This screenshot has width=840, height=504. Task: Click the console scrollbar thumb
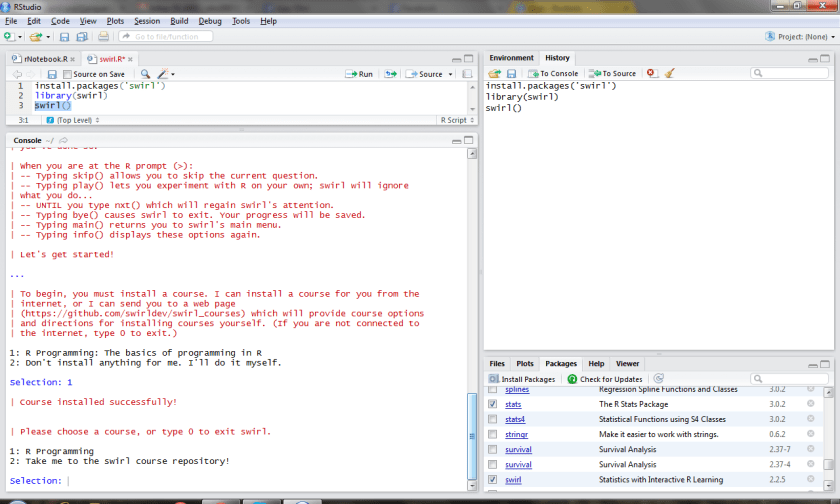472,437
